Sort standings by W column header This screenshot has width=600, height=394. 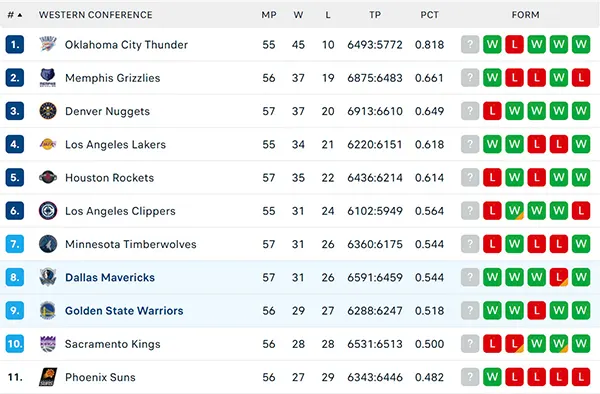tap(298, 15)
